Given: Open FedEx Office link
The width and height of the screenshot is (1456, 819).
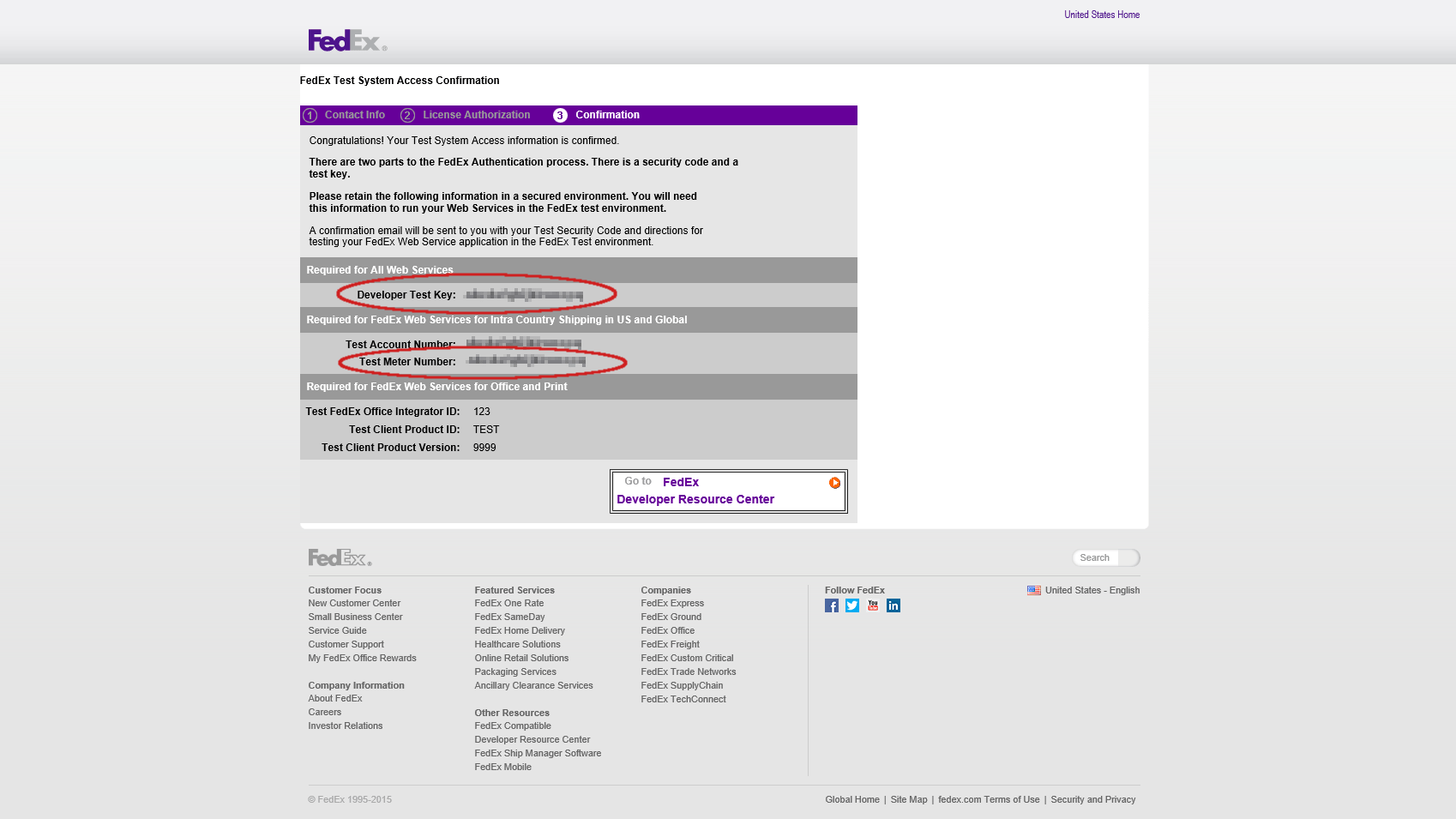Looking at the screenshot, I should pyautogui.click(x=667, y=630).
